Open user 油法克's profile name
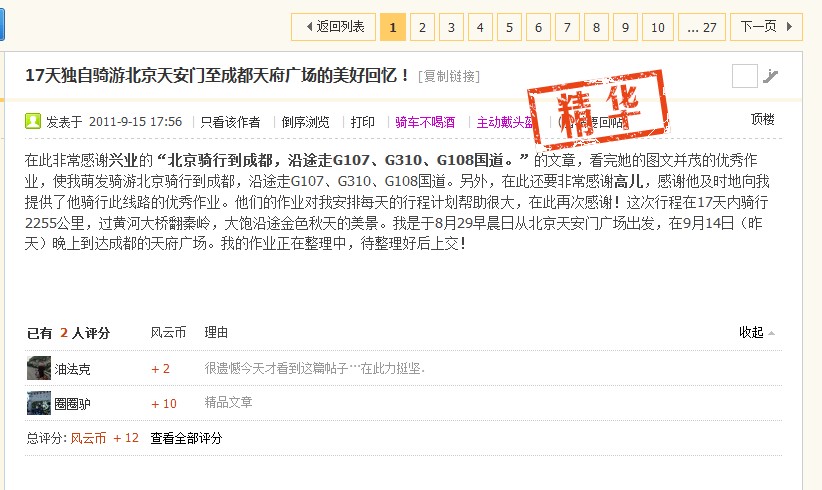Screen dimensions: 822x490 72,369
